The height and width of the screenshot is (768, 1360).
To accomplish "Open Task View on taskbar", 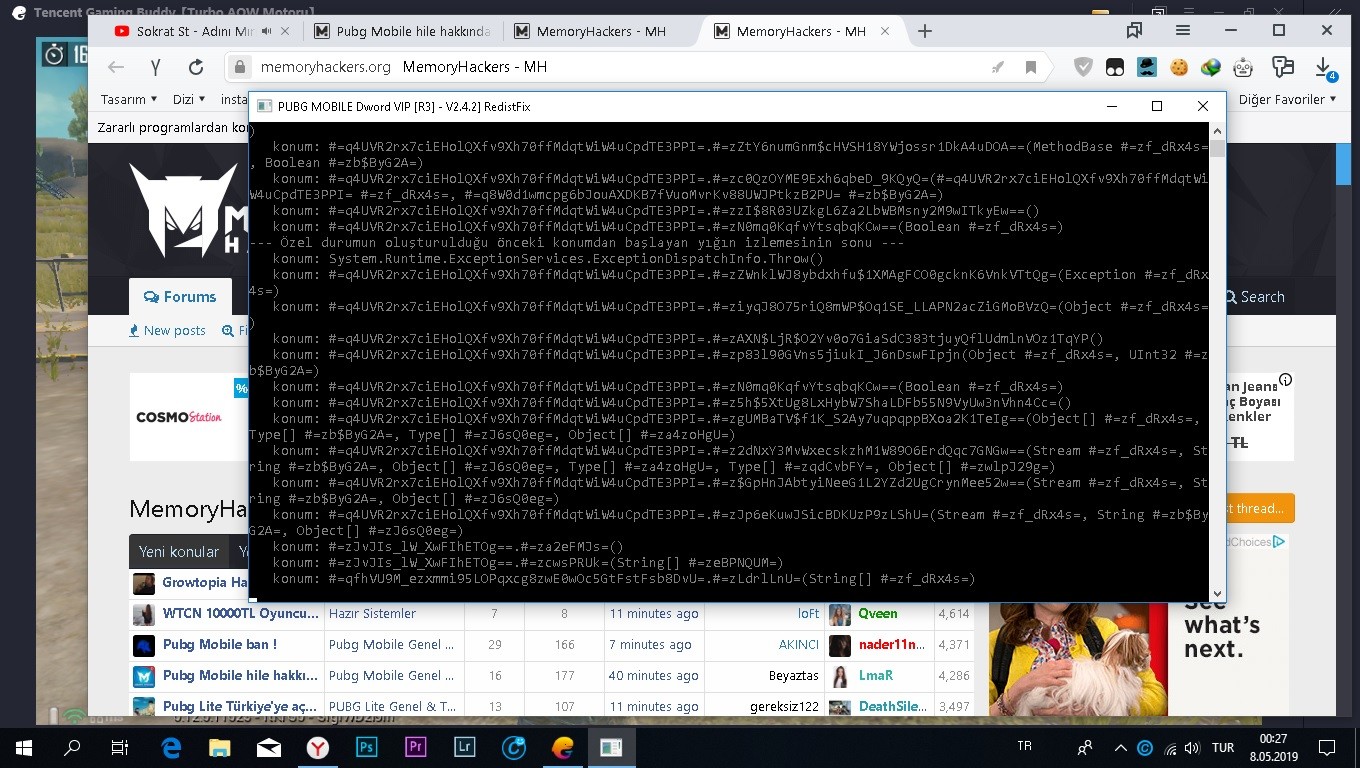I will [x=119, y=747].
